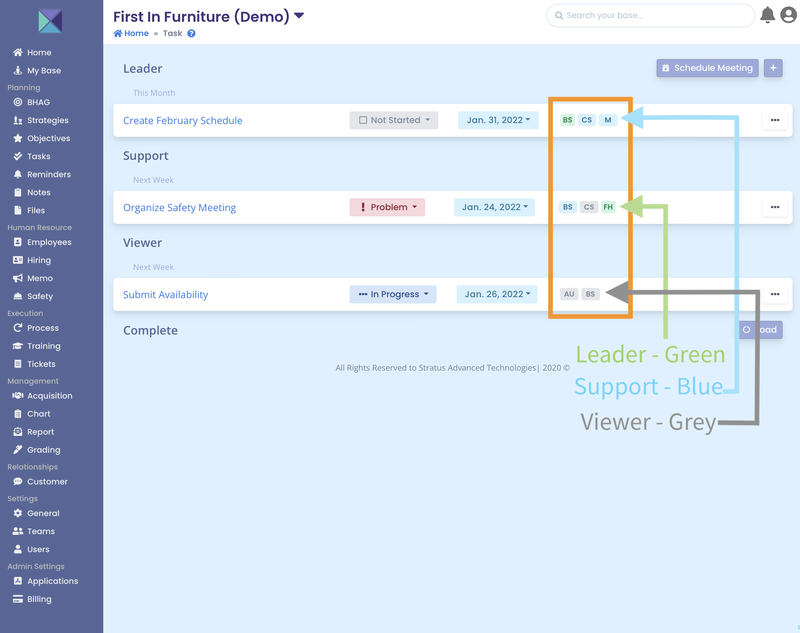Open In Progress status dropdown
This screenshot has width=800, height=633.
coord(393,294)
